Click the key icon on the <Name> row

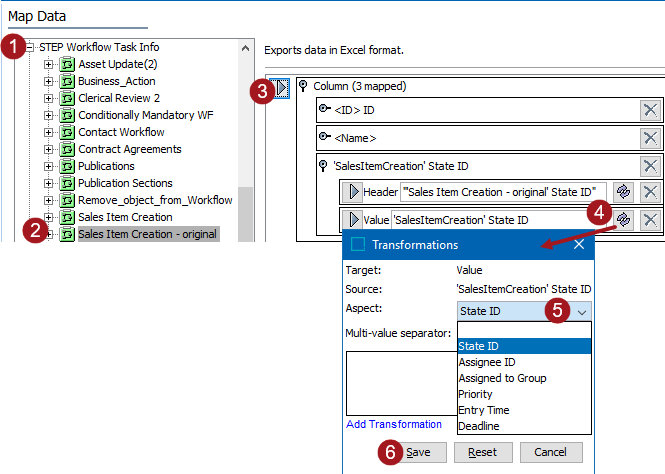[324, 137]
